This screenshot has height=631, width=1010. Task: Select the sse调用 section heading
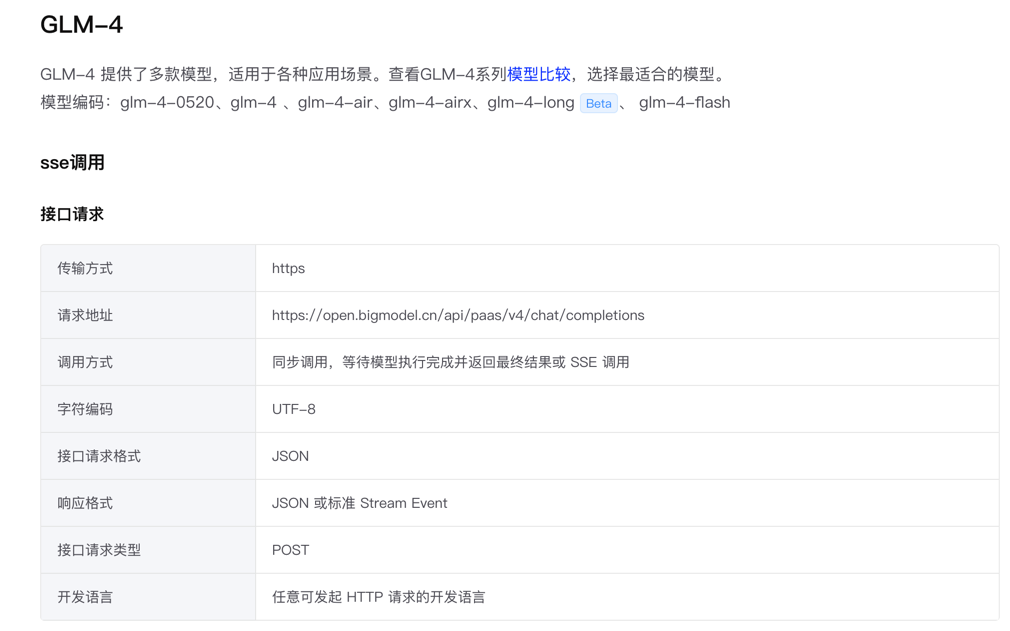[72, 163]
